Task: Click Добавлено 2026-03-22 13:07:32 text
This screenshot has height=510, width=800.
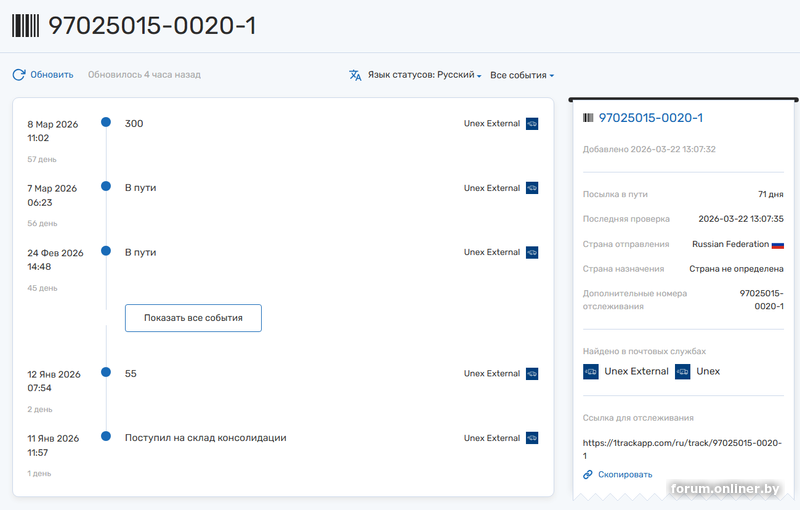Action: pyautogui.click(x=649, y=149)
